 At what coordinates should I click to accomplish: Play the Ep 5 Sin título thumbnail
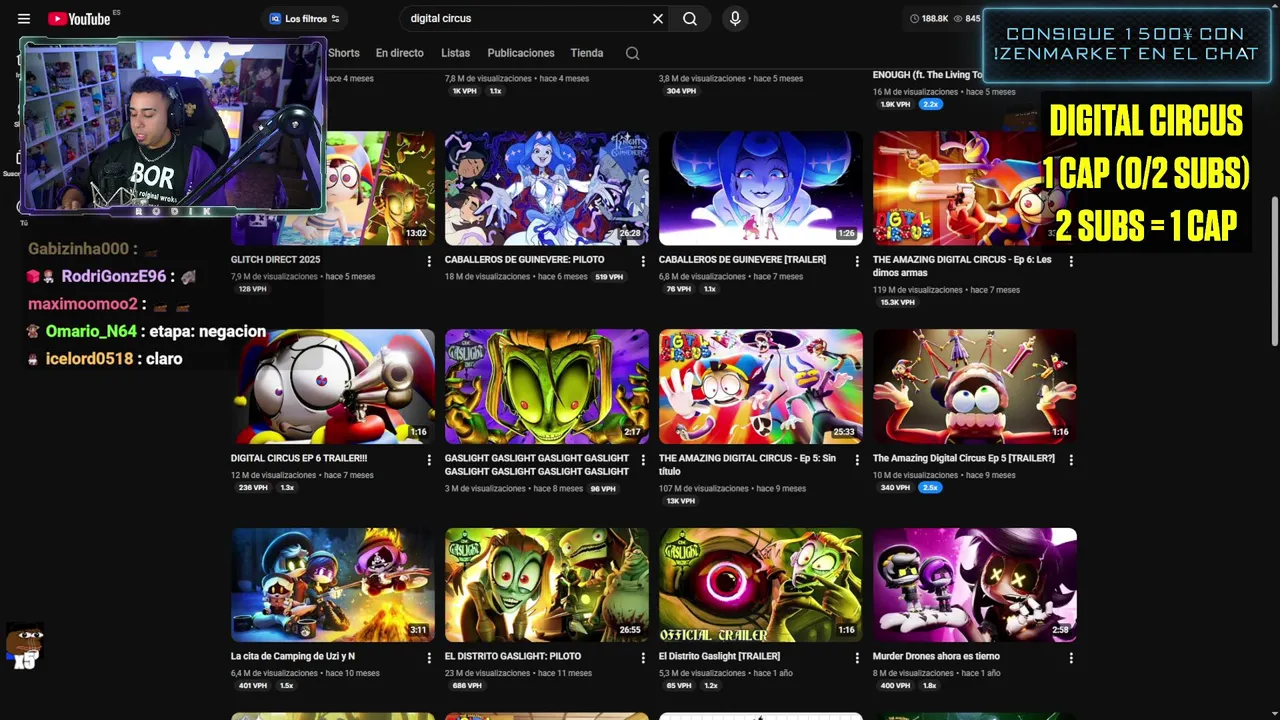click(x=761, y=386)
